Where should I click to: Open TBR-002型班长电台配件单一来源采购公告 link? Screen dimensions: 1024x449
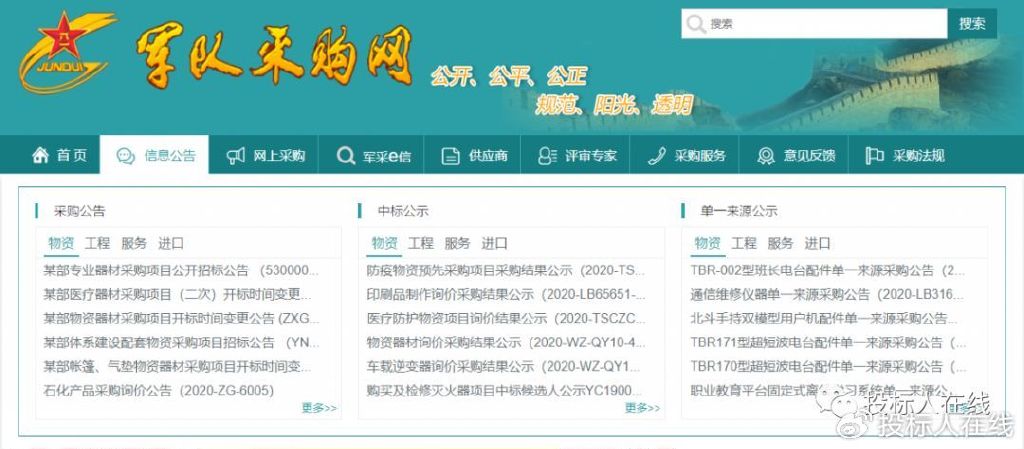pyautogui.click(x=827, y=271)
